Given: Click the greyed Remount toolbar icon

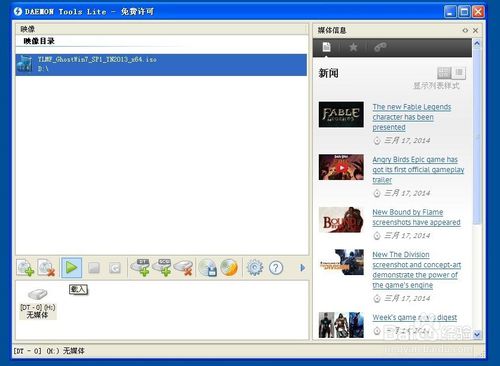Looking at the screenshot, I should [114, 268].
